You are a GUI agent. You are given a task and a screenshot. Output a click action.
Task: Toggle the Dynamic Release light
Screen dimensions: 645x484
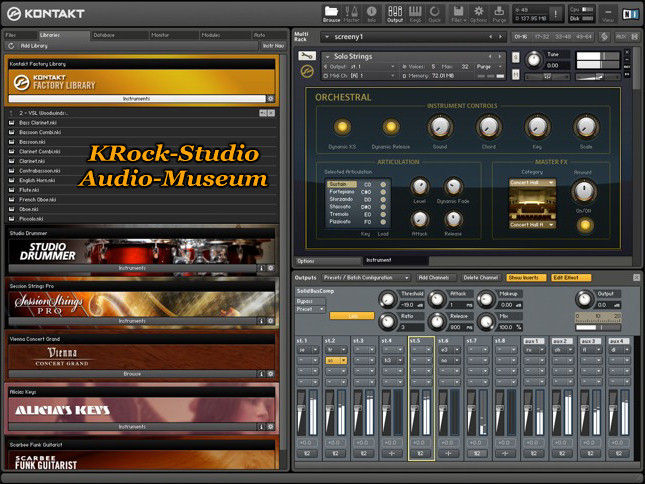point(391,127)
